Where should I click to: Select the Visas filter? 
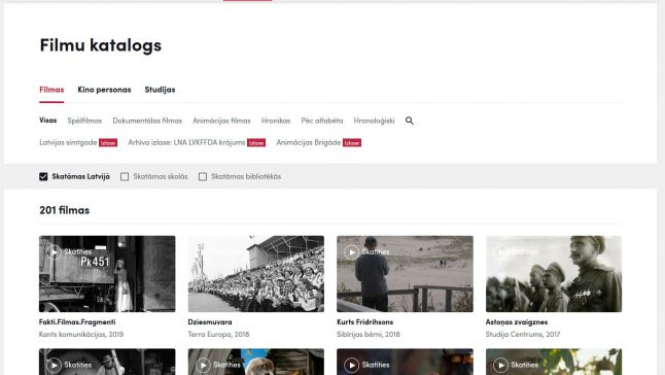coord(48,120)
